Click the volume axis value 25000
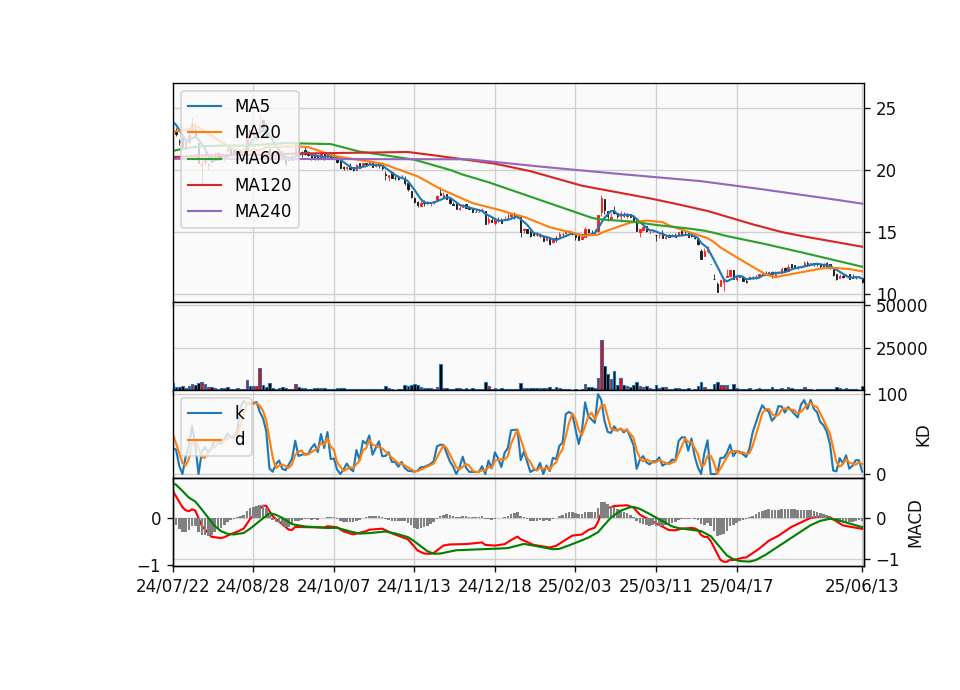Viewport: 960px width, 690px height. click(902, 349)
